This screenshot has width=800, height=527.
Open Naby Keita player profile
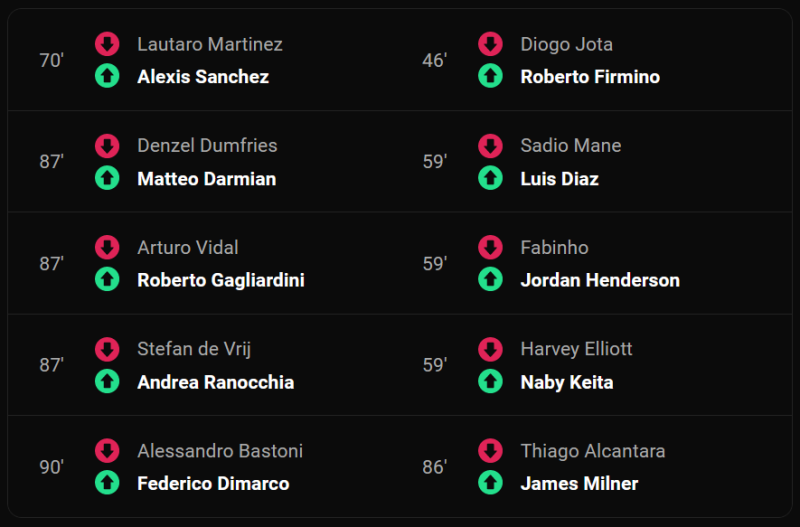coord(566,383)
